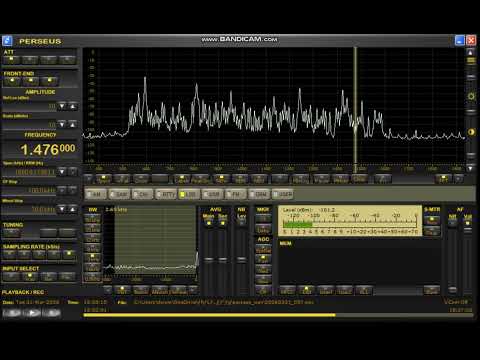Lower the amplitude Scale with down arrow
The image size is (480, 360).
tap(62, 124)
